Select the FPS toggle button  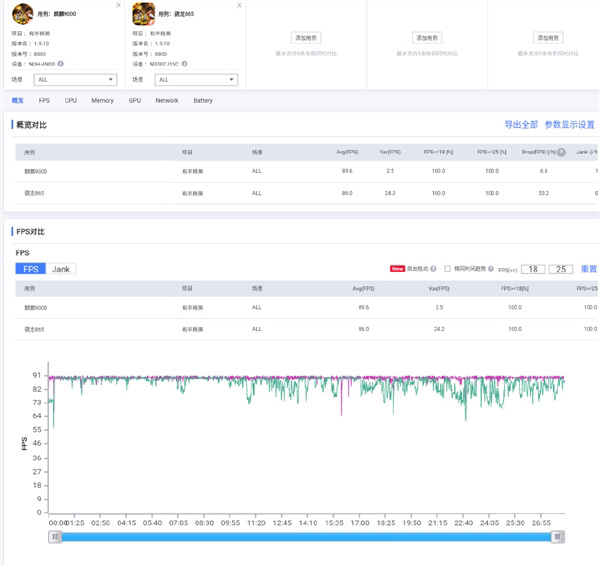point(31,269)
